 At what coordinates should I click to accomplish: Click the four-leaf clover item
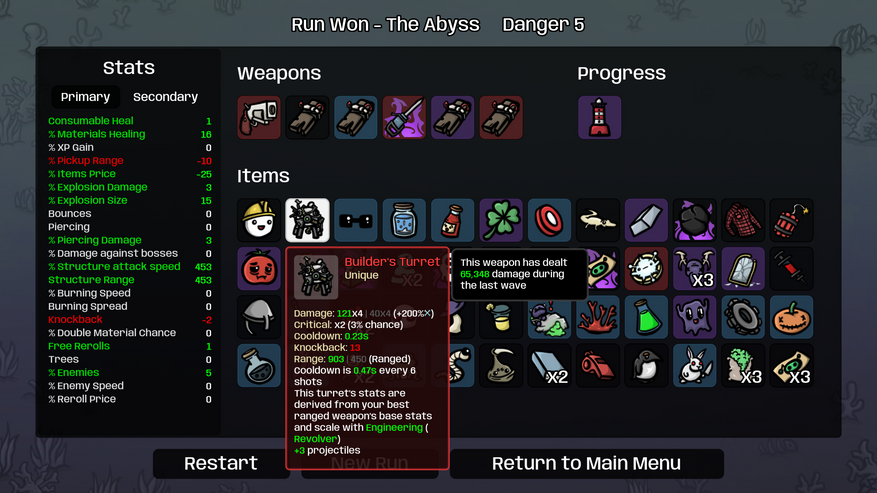(x=501, y=220)
